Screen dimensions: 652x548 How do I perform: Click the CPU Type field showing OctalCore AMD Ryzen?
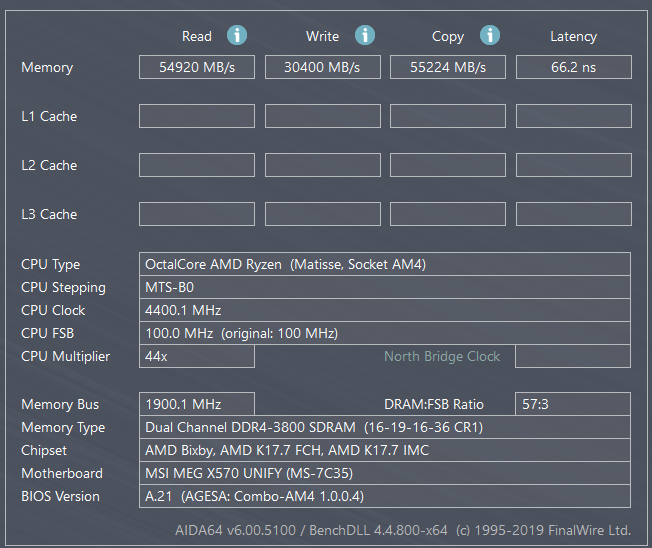click(x=385, y=264)
